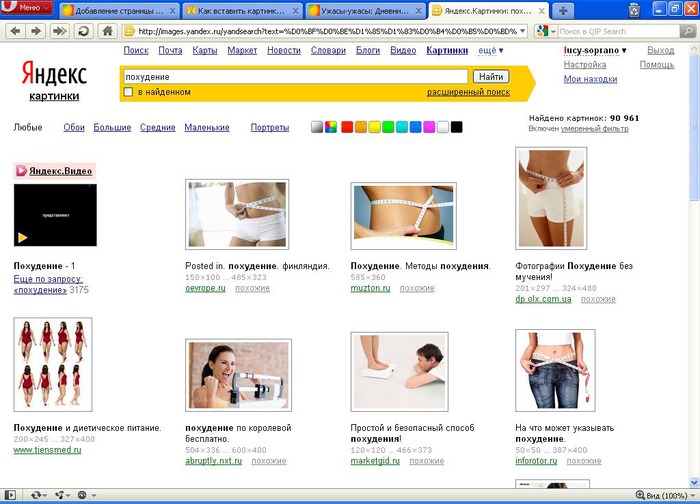This screenshot has height=504, width=700.
Task: Enable the "в найденном" checkbox
Action: (128, 92)
